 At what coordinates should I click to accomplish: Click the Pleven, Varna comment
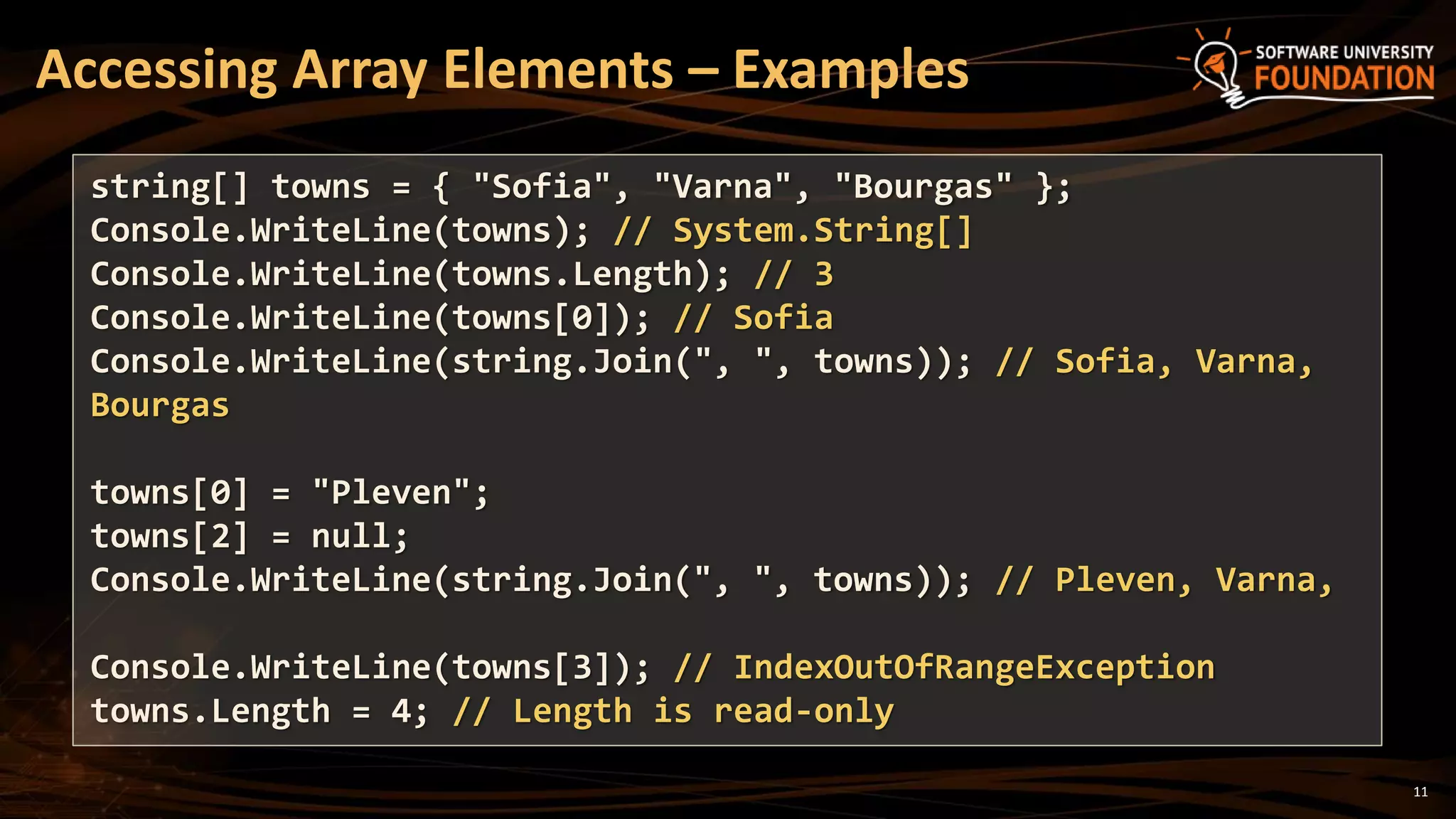1164,580
